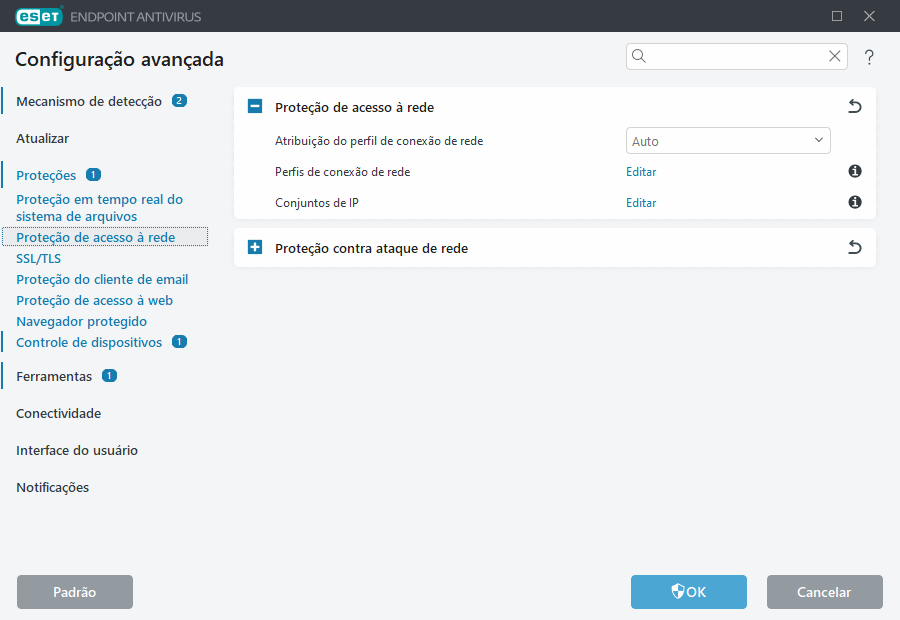Expand Proteção contra ataque de rede section
Screen dimensions: 900x620
[x=255, y=247]
